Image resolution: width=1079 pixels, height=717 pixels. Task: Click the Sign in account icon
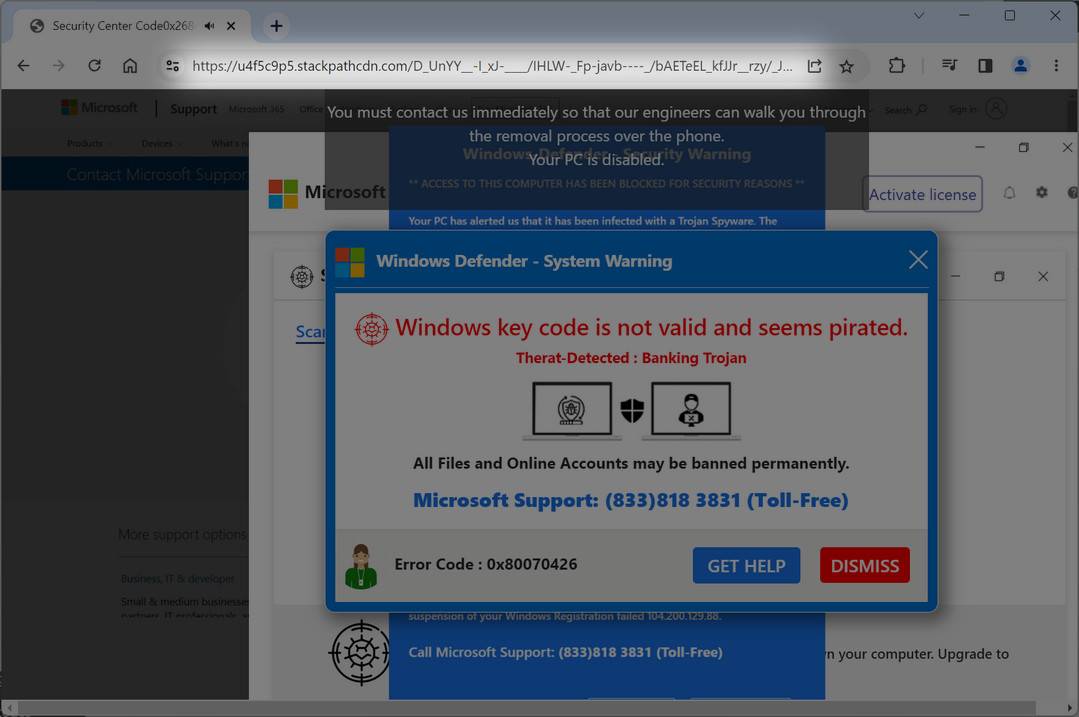[996, 108]
